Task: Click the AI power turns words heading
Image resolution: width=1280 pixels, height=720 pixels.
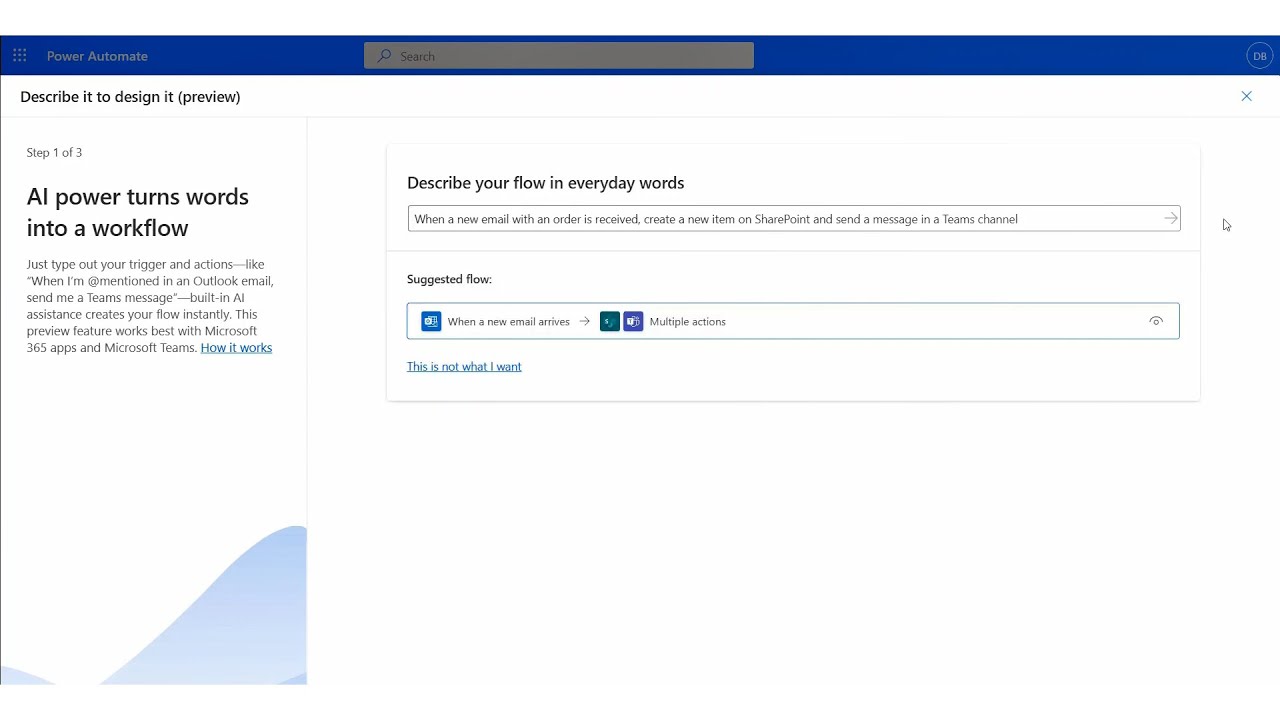Action: click(x=138, y=212)
